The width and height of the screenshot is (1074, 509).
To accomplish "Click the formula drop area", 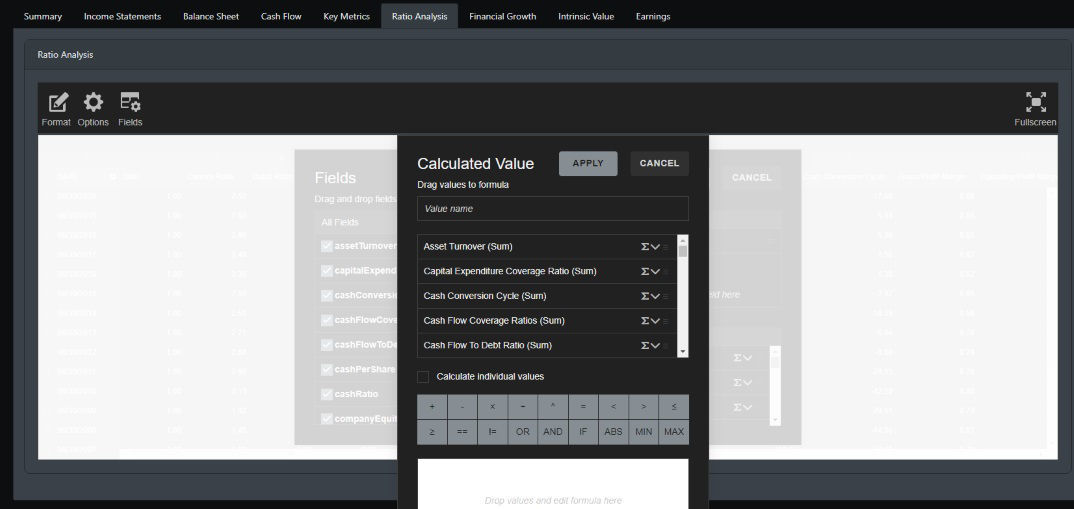I will pos(553,485).
